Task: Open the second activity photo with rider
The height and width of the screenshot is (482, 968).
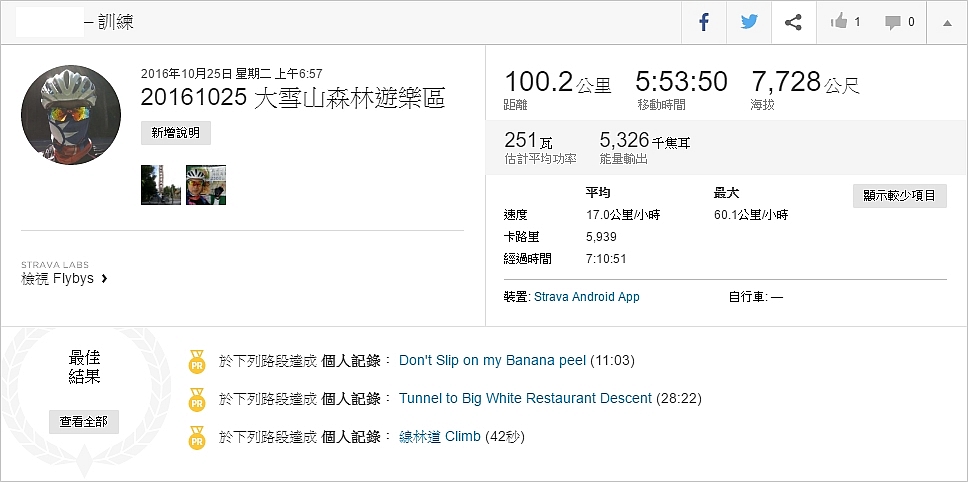Action: (x=206, y=185)
